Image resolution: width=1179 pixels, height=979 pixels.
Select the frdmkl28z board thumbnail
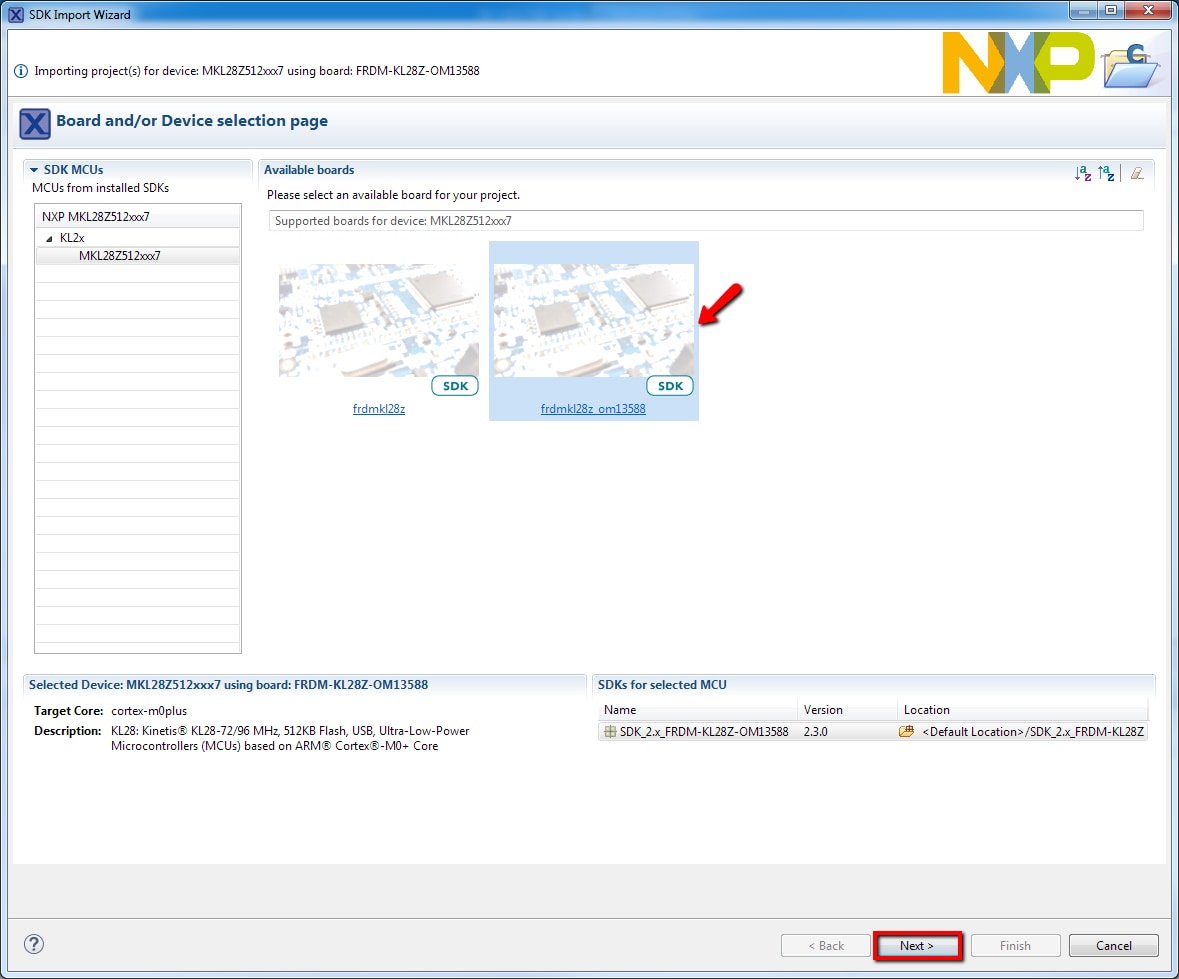[378, 320]
